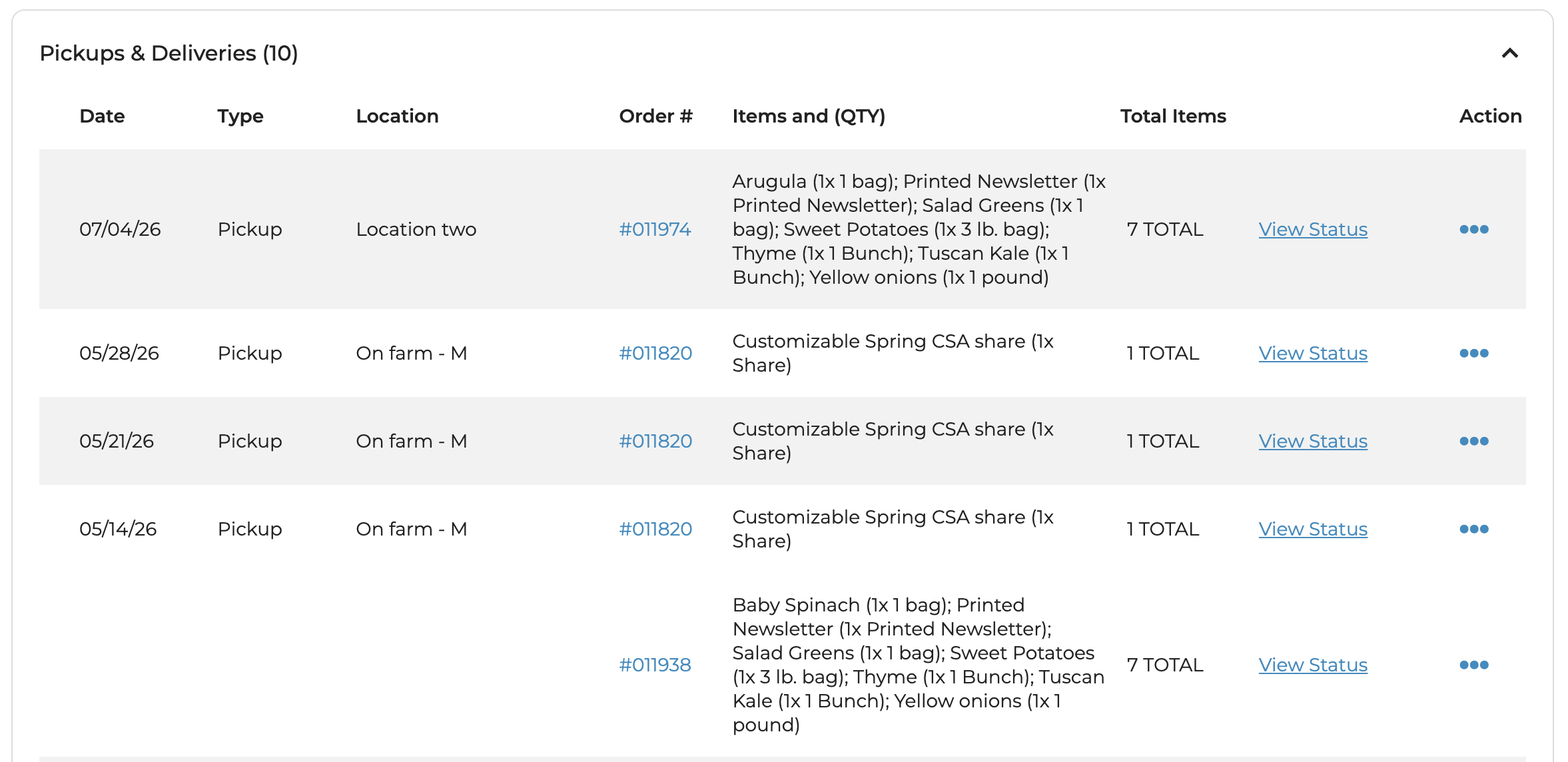View status of 05/28/26 pickup
The image size is (1568, 762).
tap(1313, 353)
